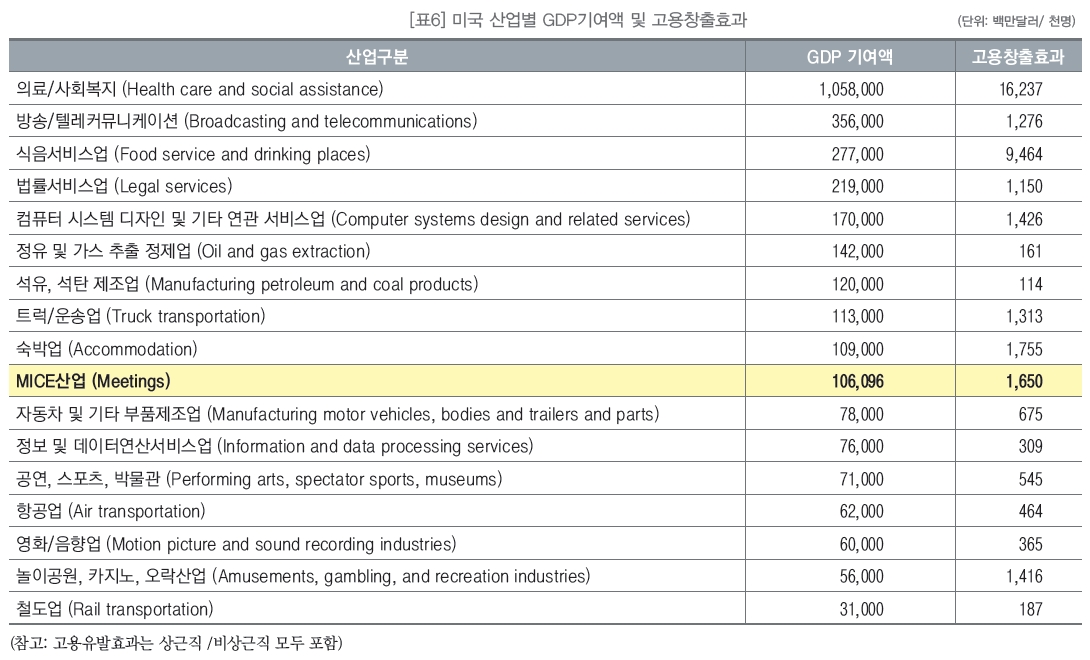Click GDP value 78,000
The height and width of the screenshot is (660, 1090).
click(x=861, y=414)
